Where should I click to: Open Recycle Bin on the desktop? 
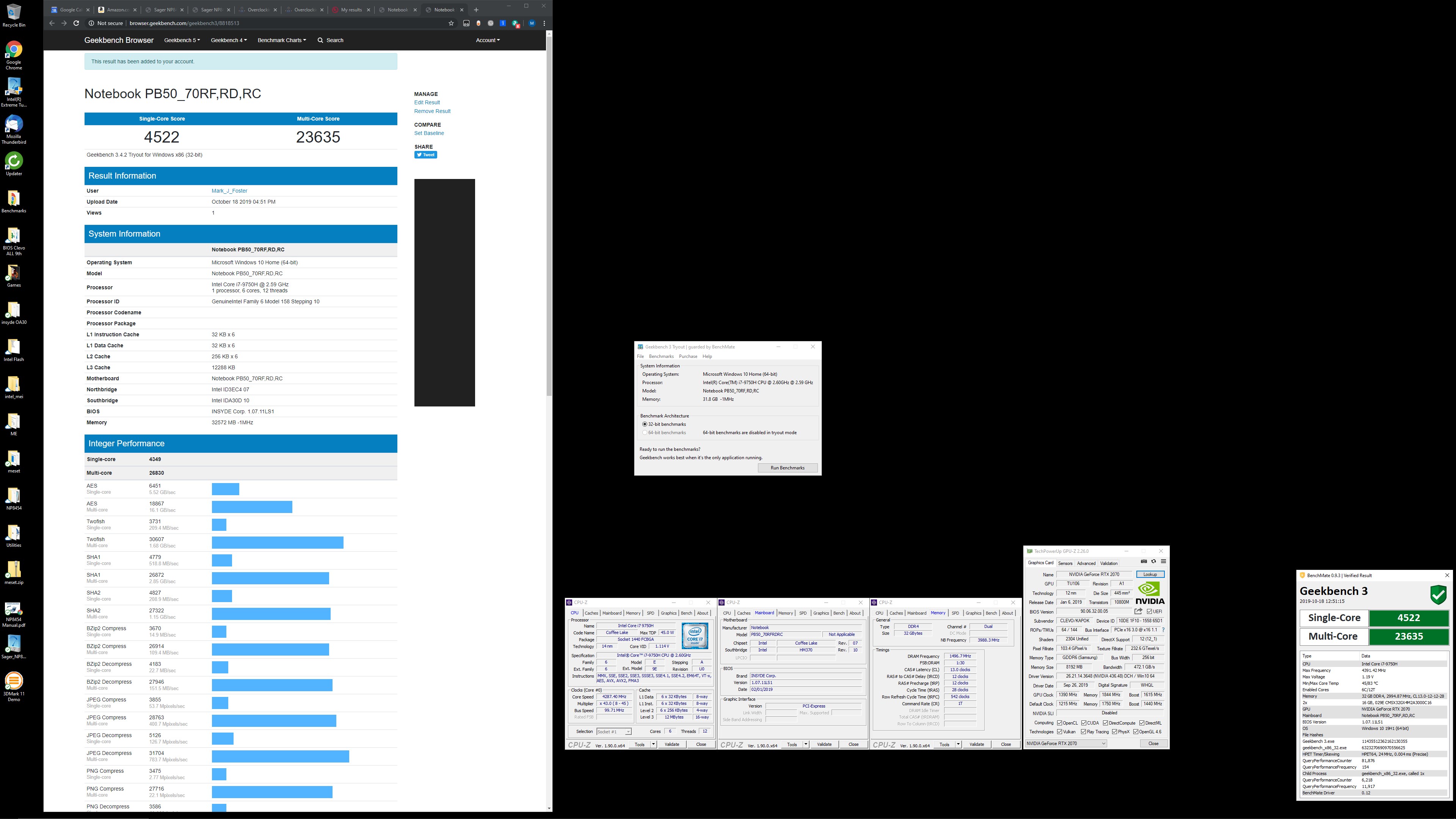(x=14, y=15)
